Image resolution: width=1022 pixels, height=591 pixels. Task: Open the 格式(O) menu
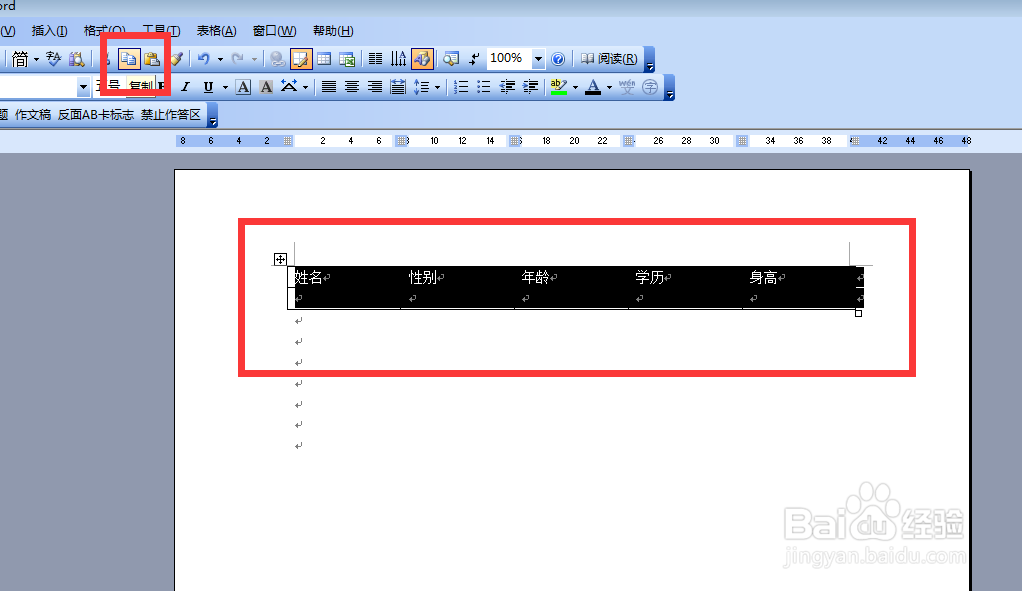(x=104, y=31)
